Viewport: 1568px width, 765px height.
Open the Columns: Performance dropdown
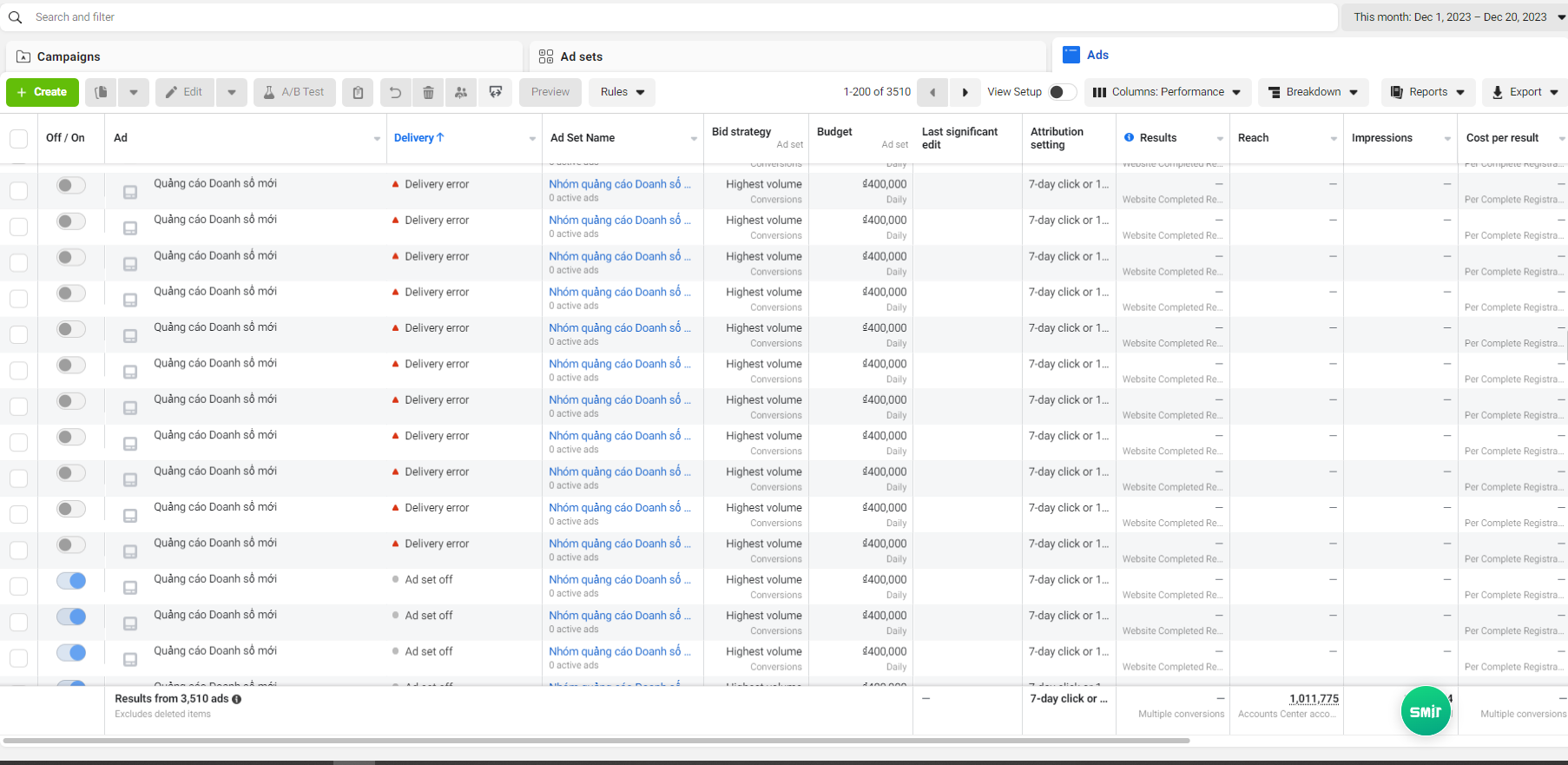(x=1167, y=92)
